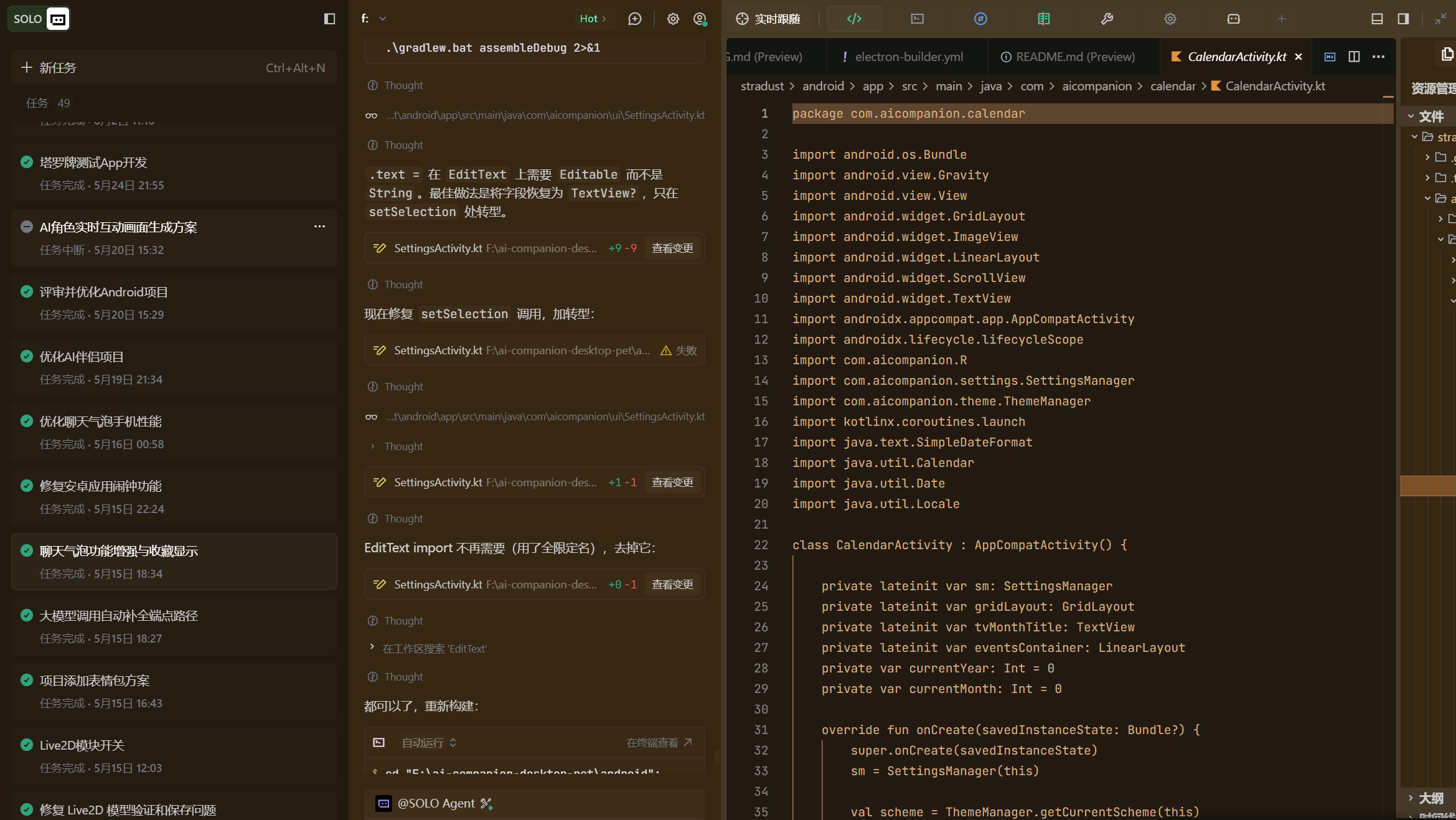Open task 评审并优化Android项目
This screenshot has width=1456, height=820.
(174, 303)
